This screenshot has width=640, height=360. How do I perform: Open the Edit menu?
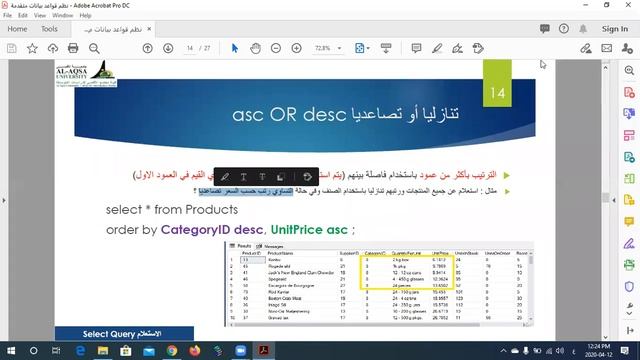(23, 16)
